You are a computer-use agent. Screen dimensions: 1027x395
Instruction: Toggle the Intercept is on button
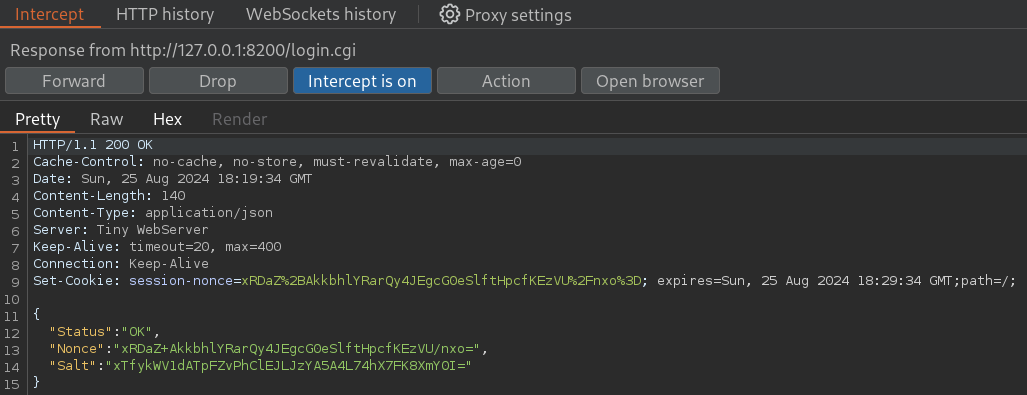[x=362, y=81]
